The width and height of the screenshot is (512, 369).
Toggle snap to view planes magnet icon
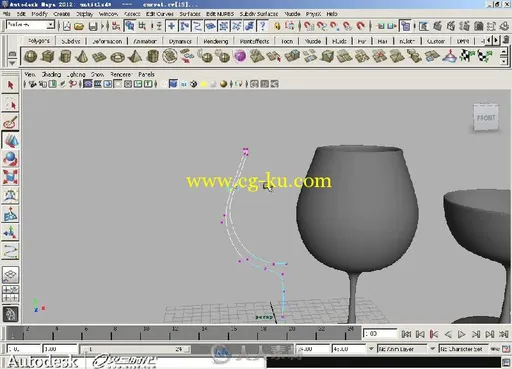pyautogui.click(x=347, y=26)
